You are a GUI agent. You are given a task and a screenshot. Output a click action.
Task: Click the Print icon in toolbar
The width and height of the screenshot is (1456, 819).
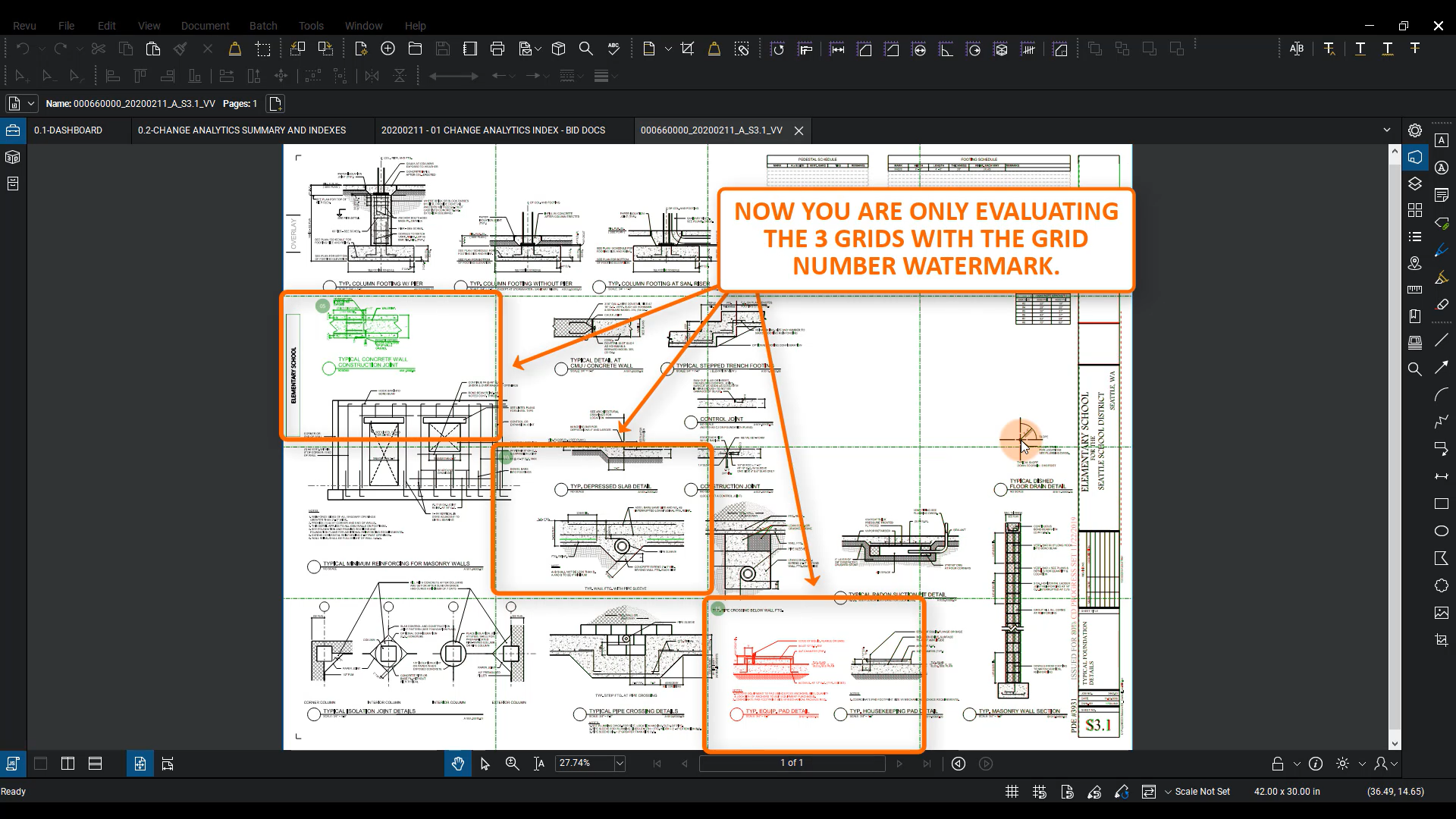pos(497,49)
